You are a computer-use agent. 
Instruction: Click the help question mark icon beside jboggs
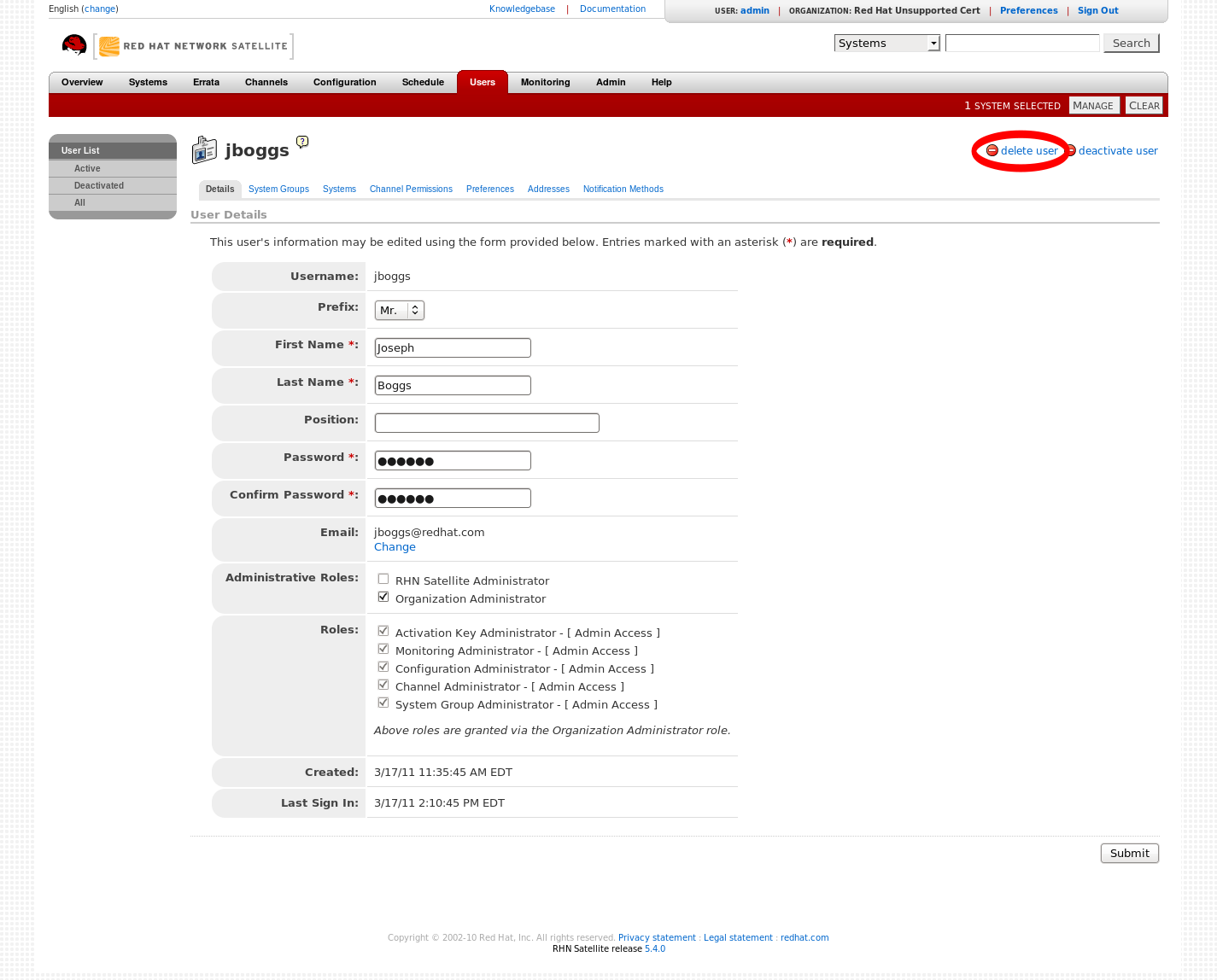click(302, 142)
